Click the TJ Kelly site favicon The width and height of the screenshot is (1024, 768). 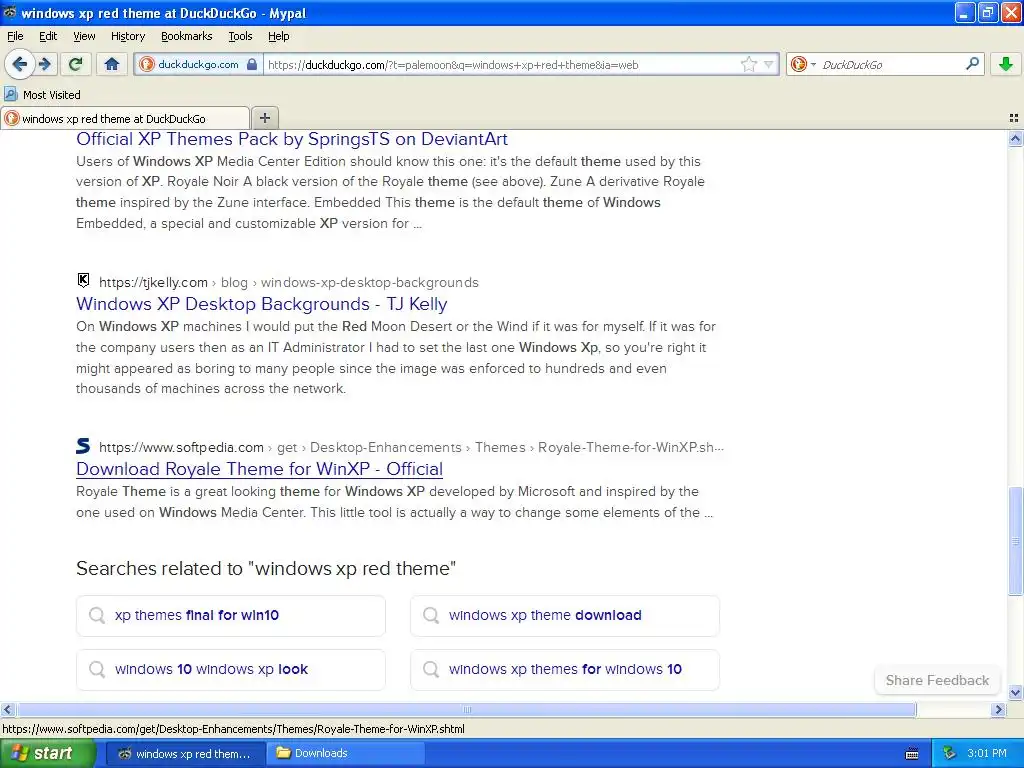pyautogui.click(x=83, y=281)
